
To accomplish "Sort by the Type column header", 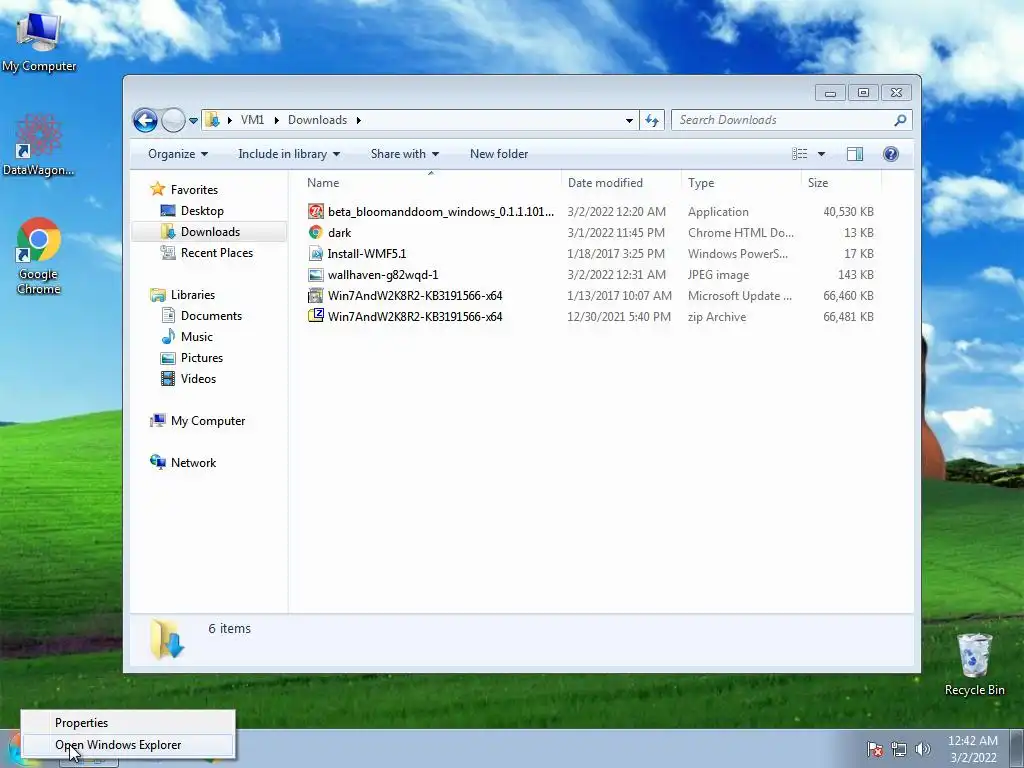I will click(741, 183).
